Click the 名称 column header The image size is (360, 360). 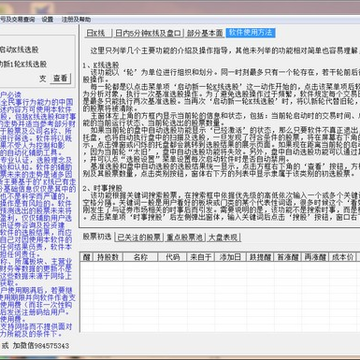point(140,257)
